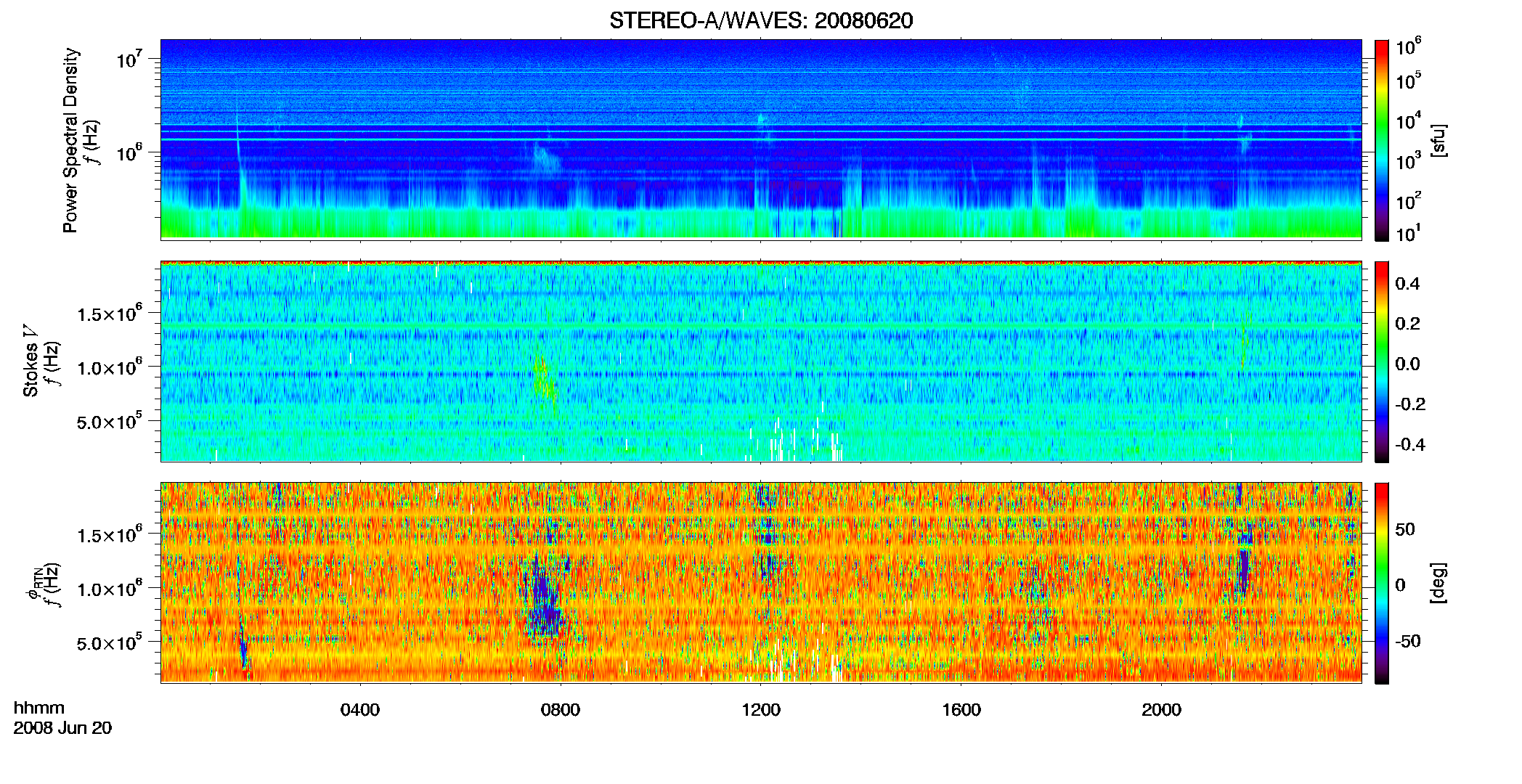Click the 1.5×10^6 tick of the Stokes V panel
This screenshot has width=1522, height=784.
[x=110, y=313]
